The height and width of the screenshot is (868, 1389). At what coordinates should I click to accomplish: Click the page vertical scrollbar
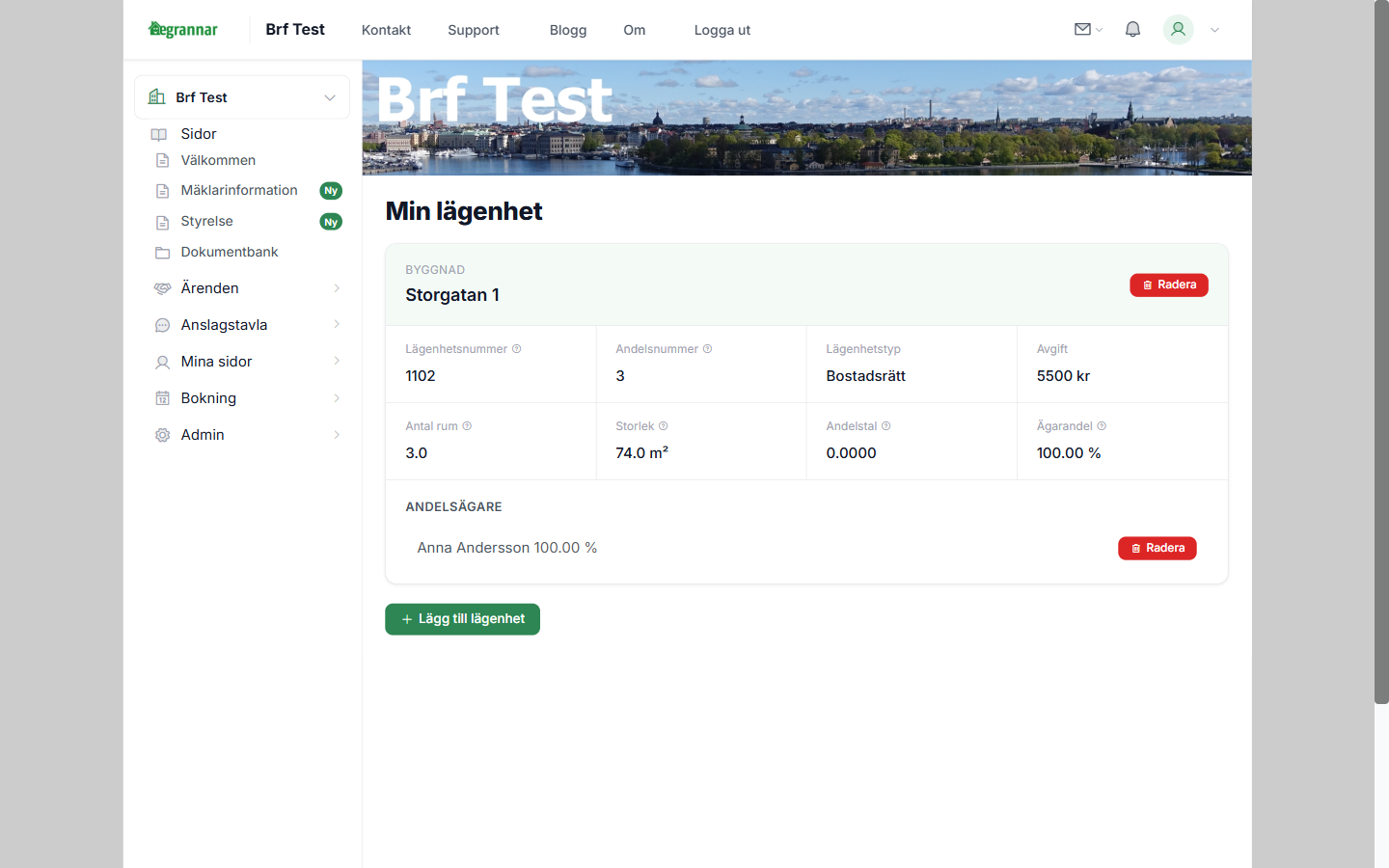pos(1381,352)
